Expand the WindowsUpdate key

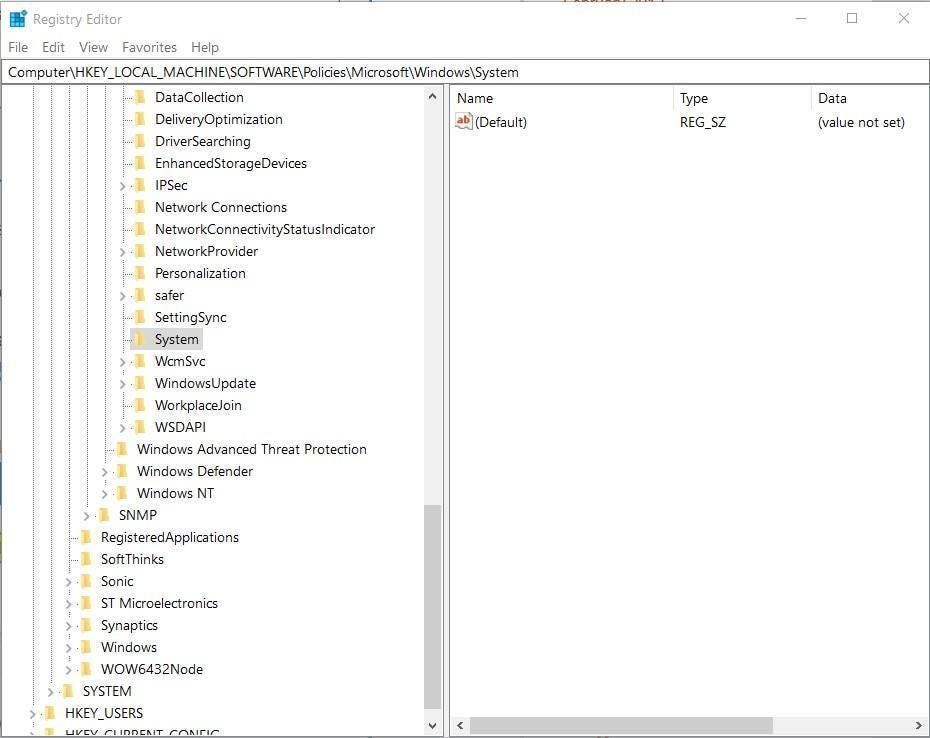122,384
